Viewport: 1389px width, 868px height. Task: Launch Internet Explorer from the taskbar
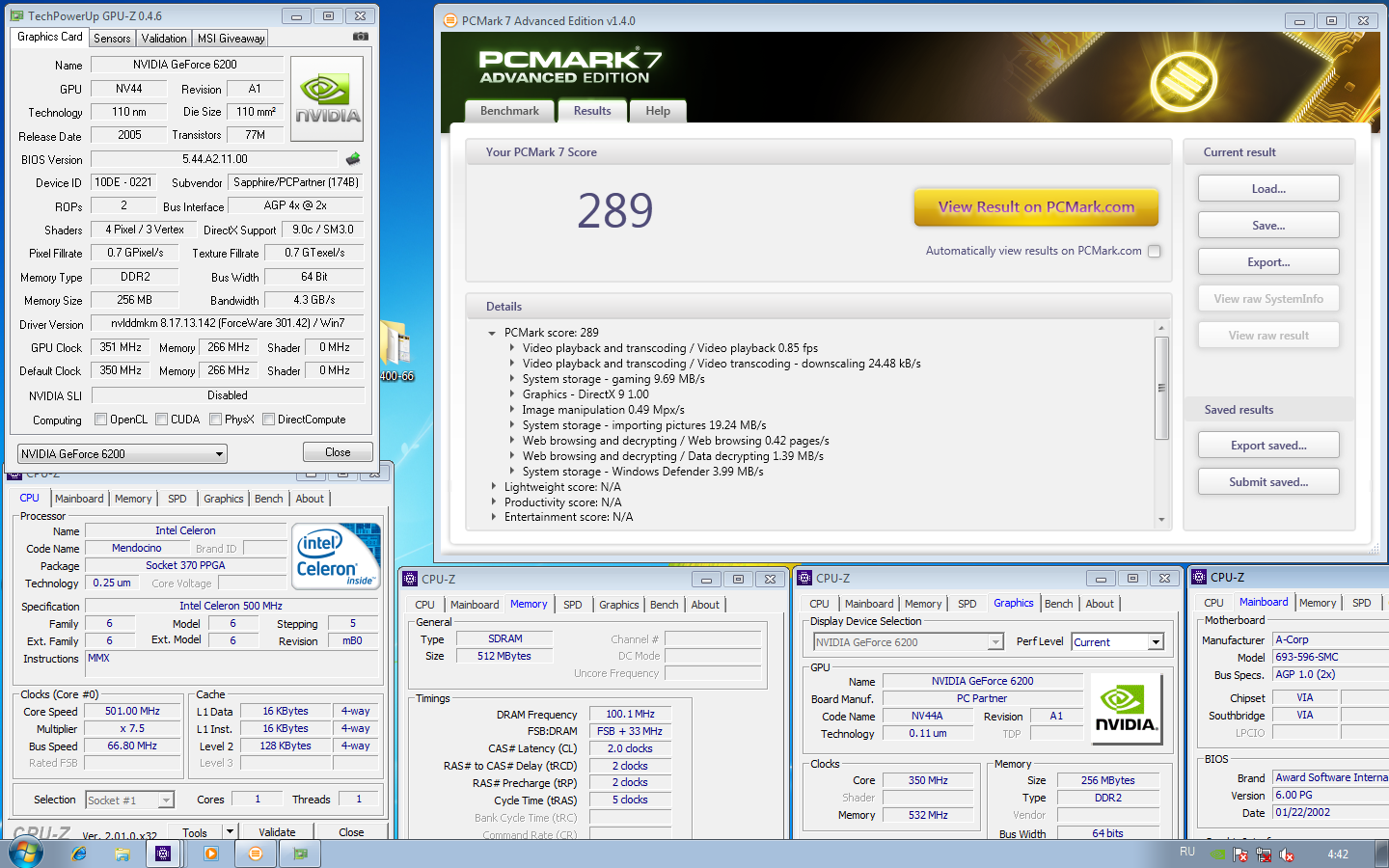point(79,854)
